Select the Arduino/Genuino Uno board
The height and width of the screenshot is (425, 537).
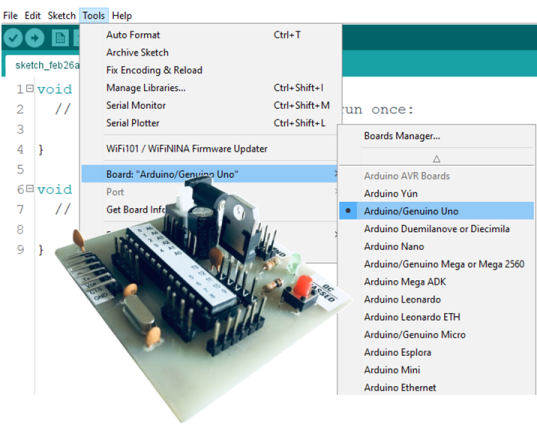pyautogui.click(x=436, y=211)
